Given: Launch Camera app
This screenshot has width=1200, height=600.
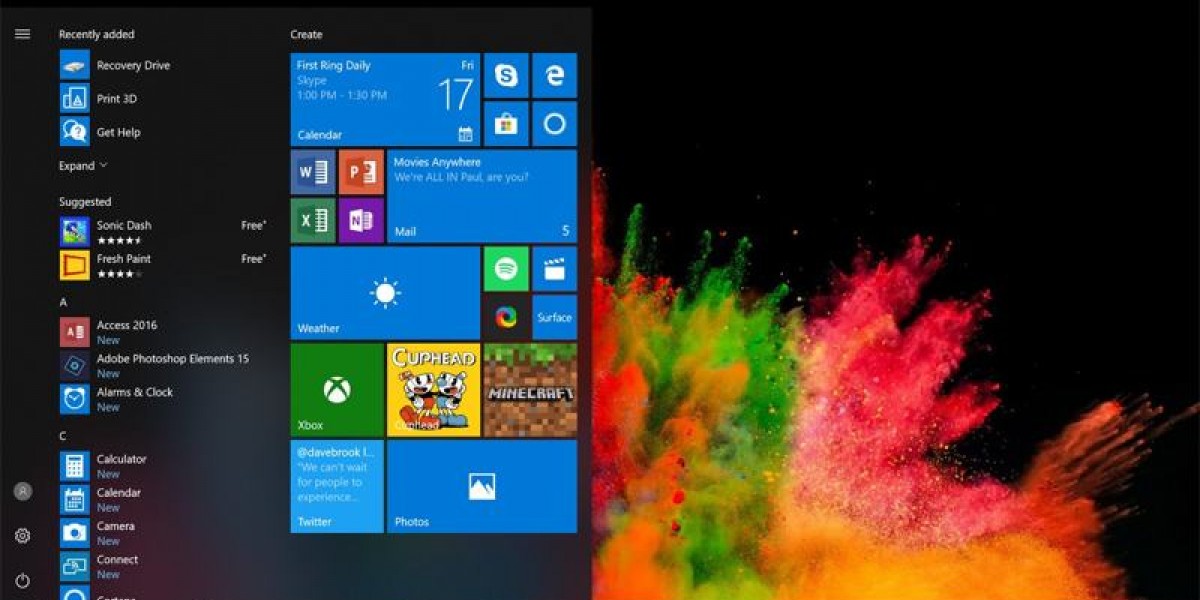Looking at the screenshot, I should click(x=165, y=533).
